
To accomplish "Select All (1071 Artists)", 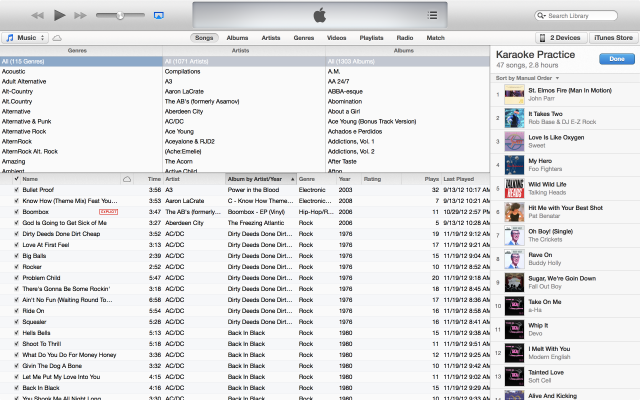I will click(244, 62).
